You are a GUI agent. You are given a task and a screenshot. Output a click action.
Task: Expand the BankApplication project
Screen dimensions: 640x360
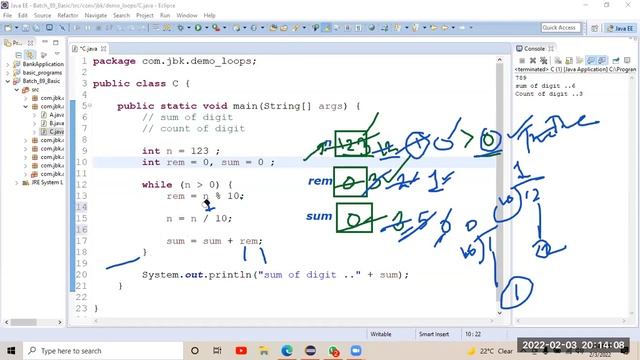(8, 64)
